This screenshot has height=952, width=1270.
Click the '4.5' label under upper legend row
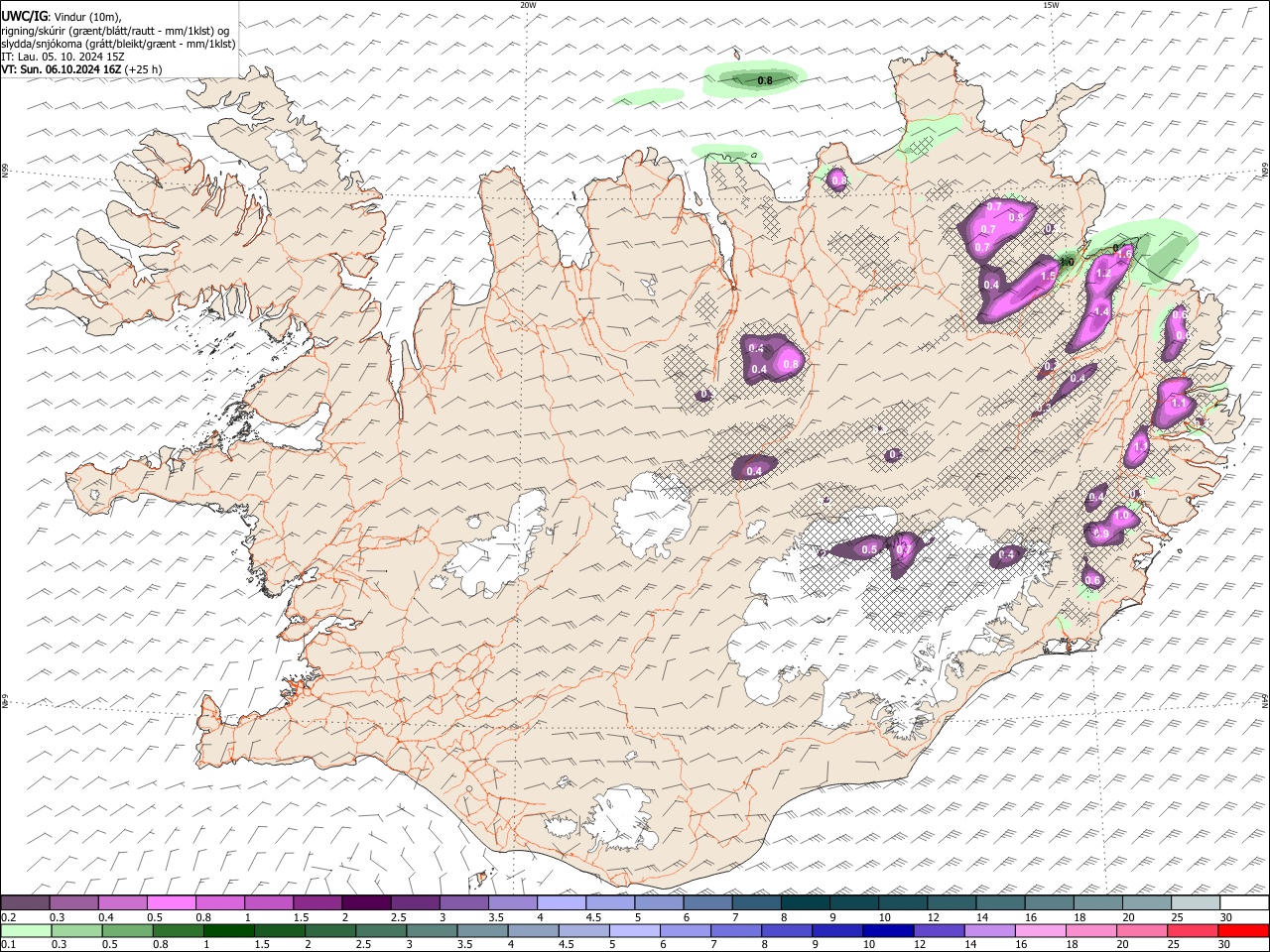click(x=594, y=917)
